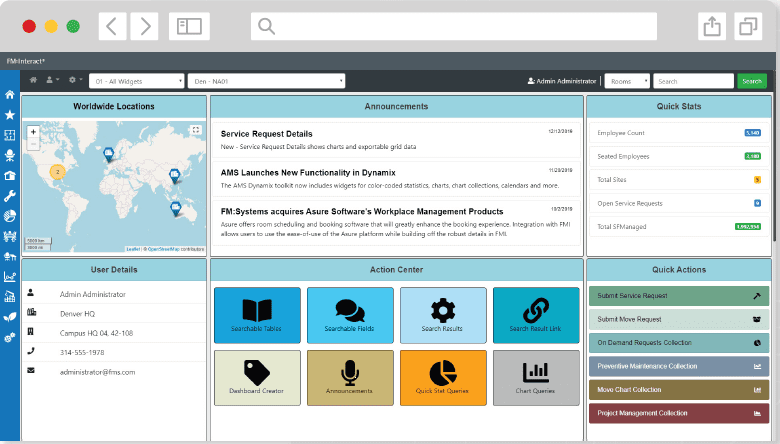
Task: Click the wrench maintenance sidebar icon
Action: click(x=10, y=195)
